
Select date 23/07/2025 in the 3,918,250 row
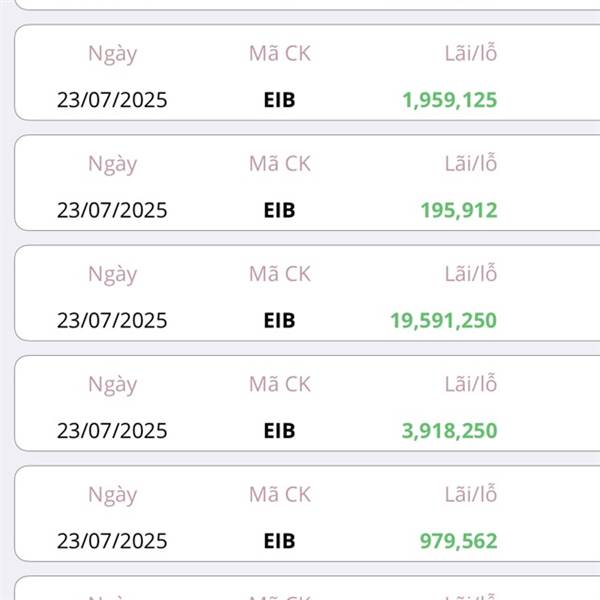tap(112, 430)
